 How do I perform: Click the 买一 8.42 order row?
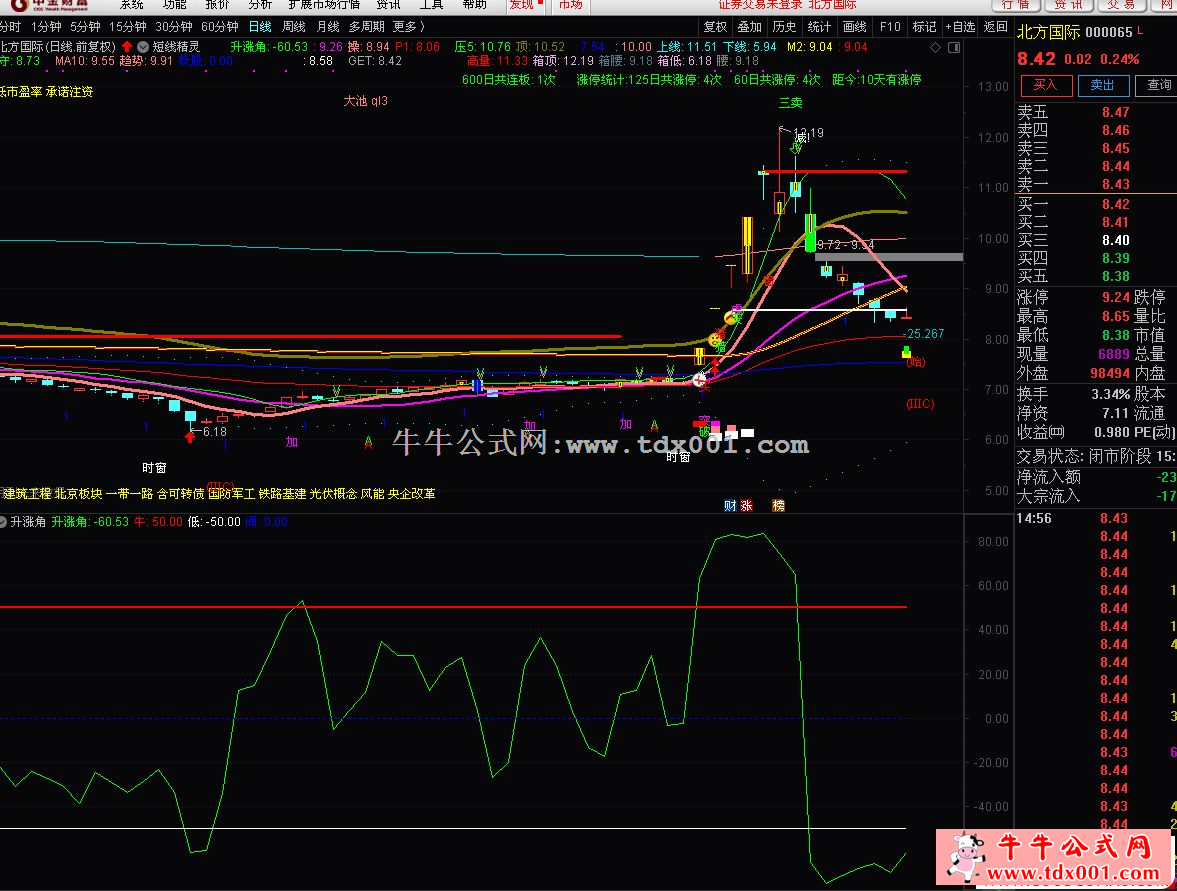pos(1096,204)
